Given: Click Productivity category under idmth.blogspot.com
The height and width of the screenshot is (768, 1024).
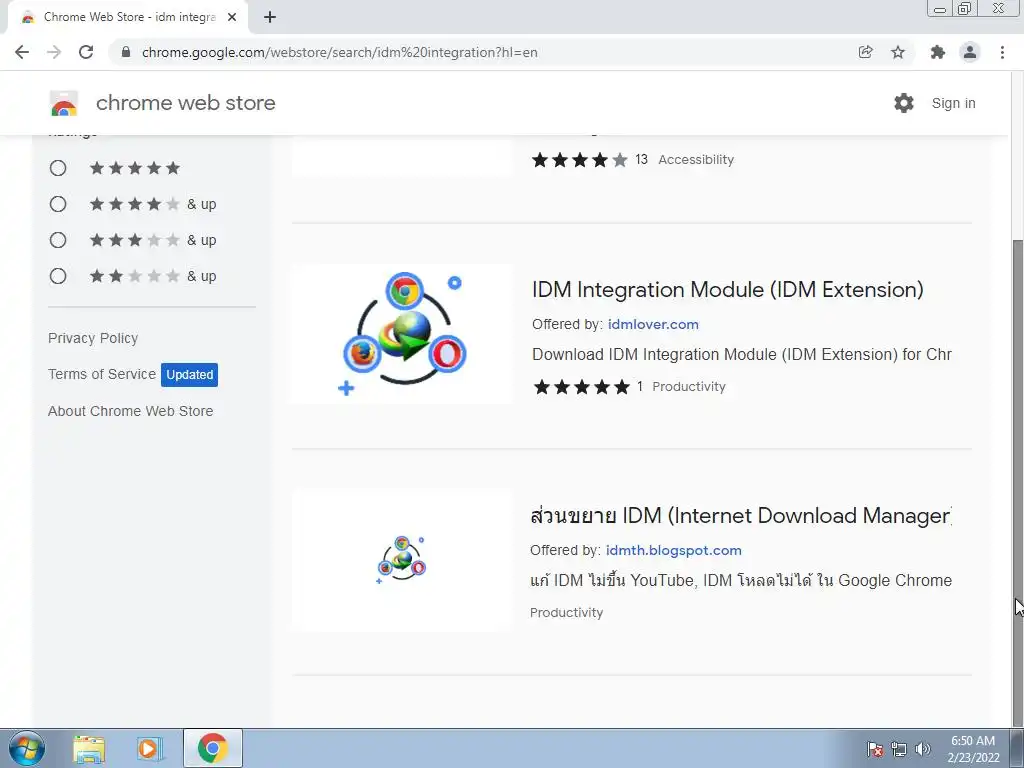Looking at the screenshot, I should (566, 613).
